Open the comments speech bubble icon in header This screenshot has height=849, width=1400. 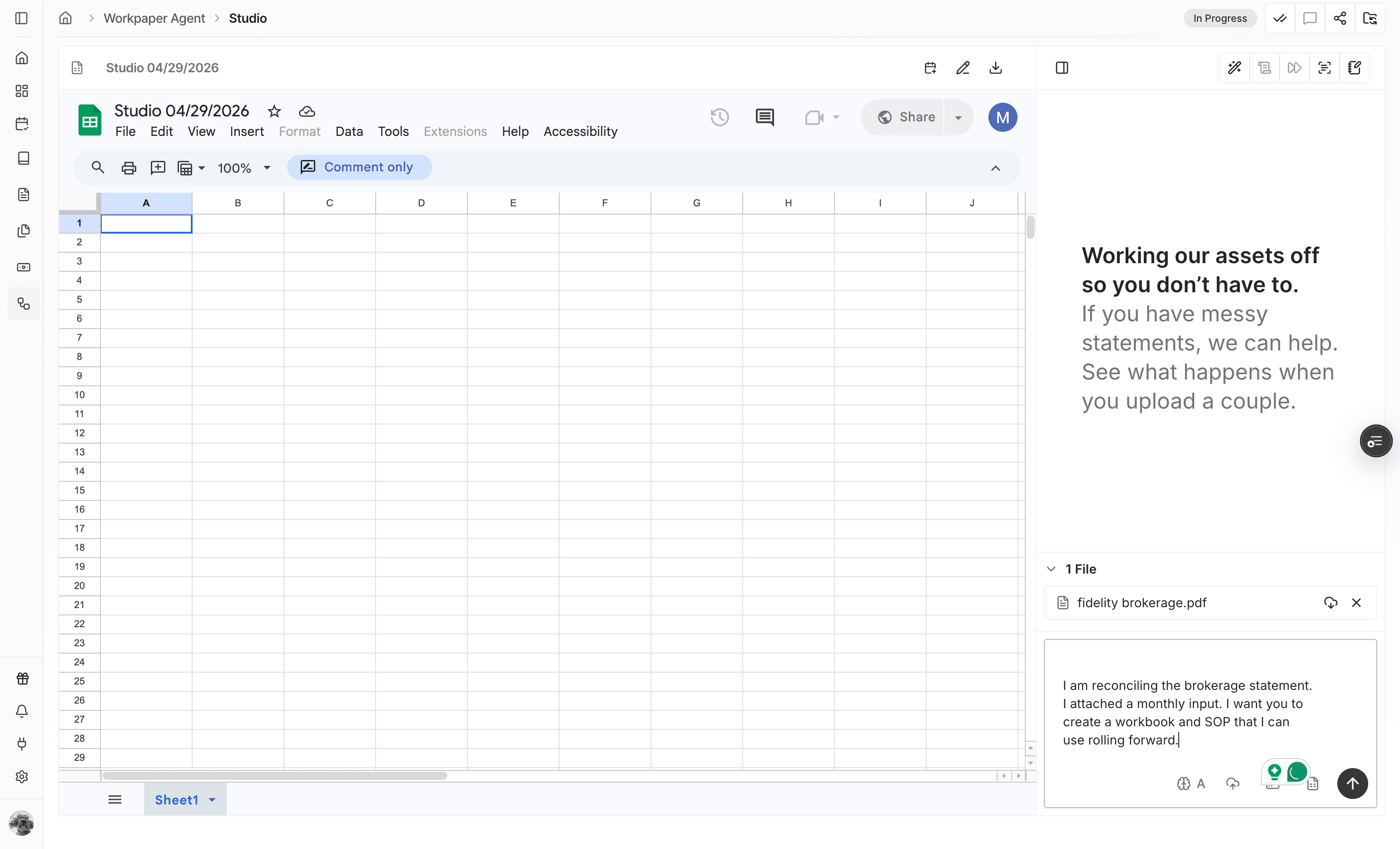point(1310,18)
